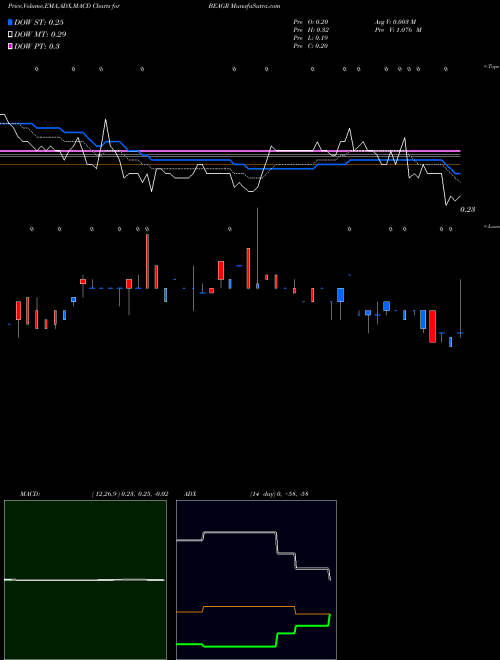Viewport: 500px width, 660px height.
Task: Click the chart title 'Price,Volume,EMA,ADX,MACD Charts for'
Action: pos(63,6)
